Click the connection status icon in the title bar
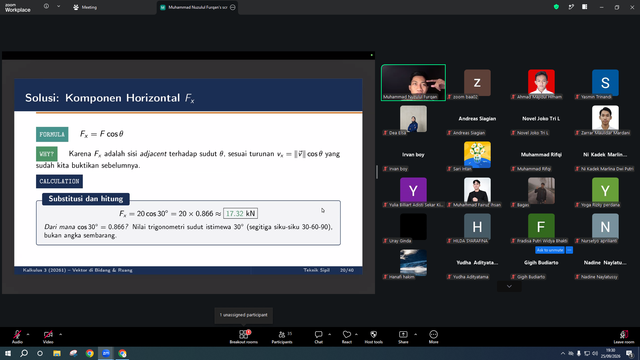This screenshot has height=360, width=640. pos(571,7)
